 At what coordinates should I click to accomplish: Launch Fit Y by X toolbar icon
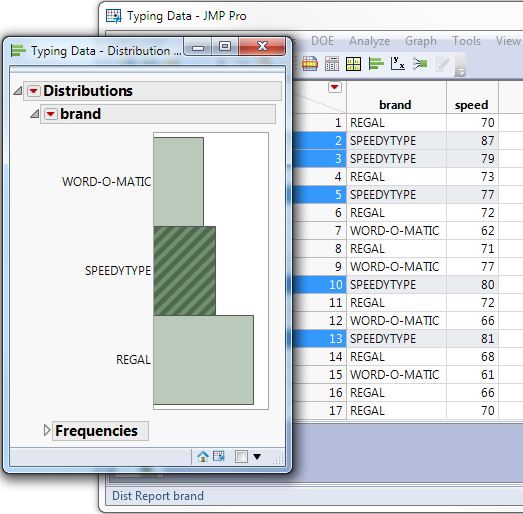click(398, 63)
